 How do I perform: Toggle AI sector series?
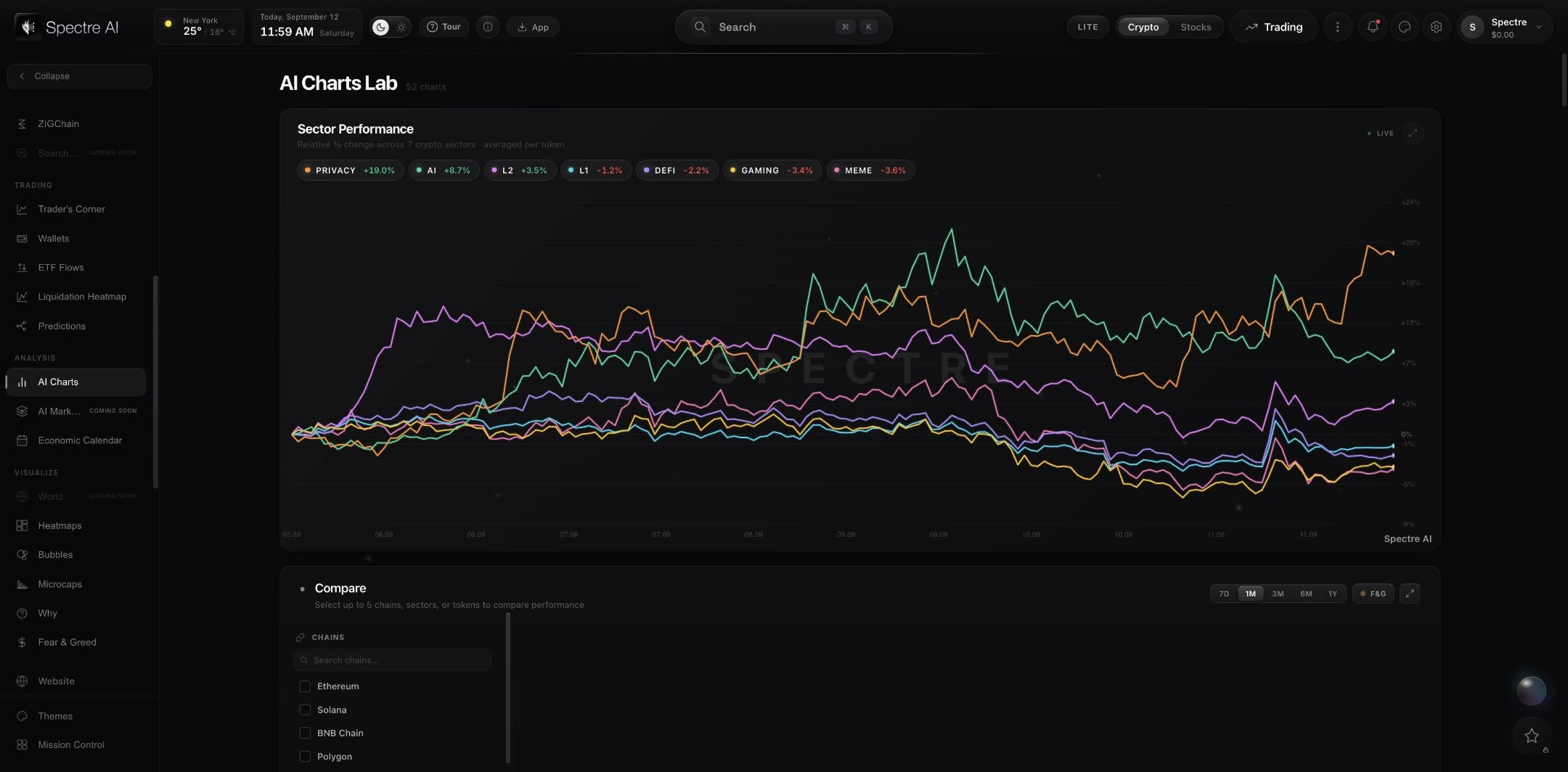(x=444, y=171)
